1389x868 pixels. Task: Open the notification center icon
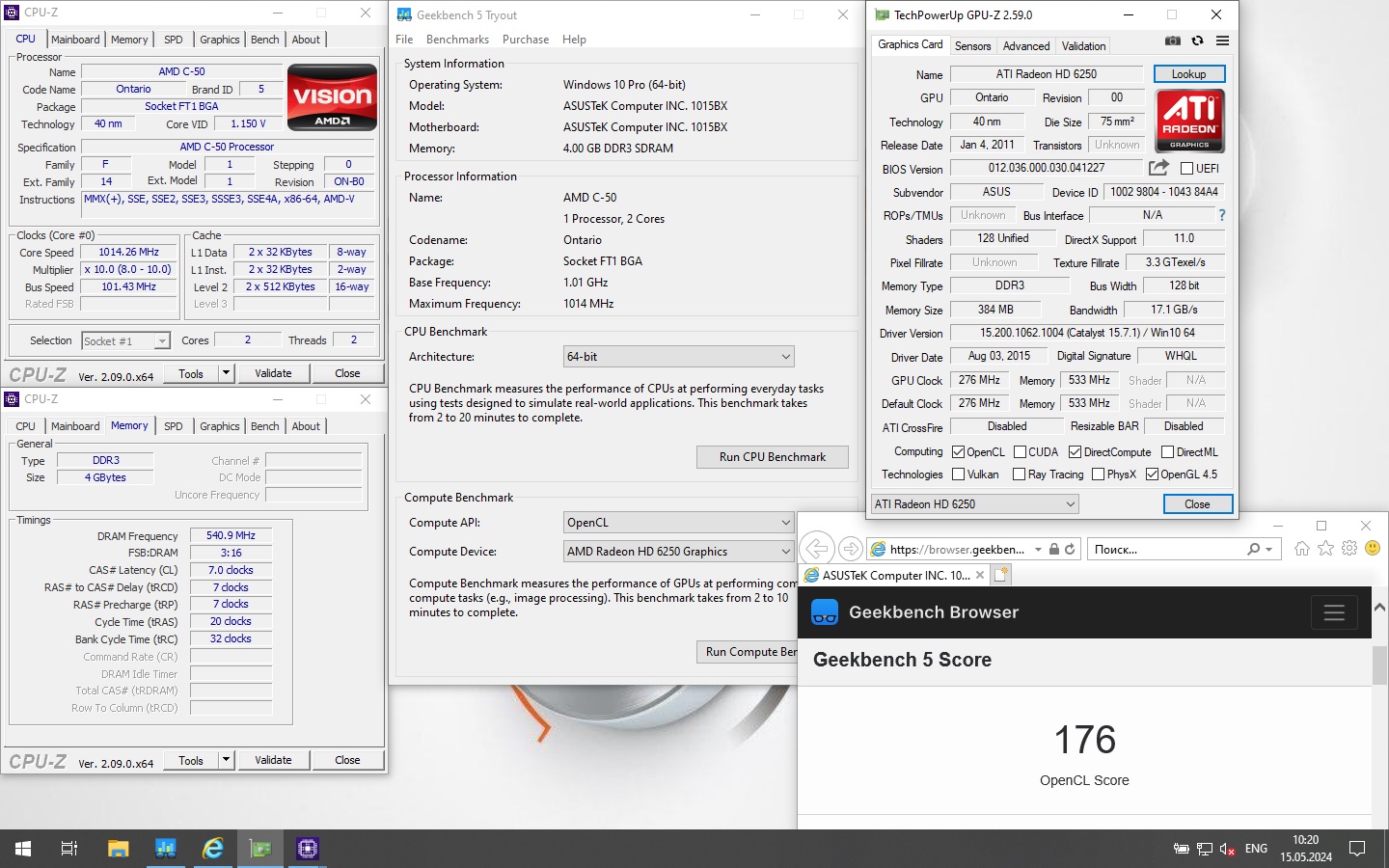[x=1357, y=849]
